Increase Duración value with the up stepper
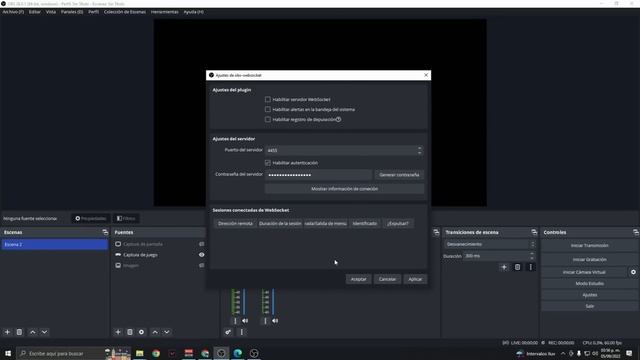 532,254
